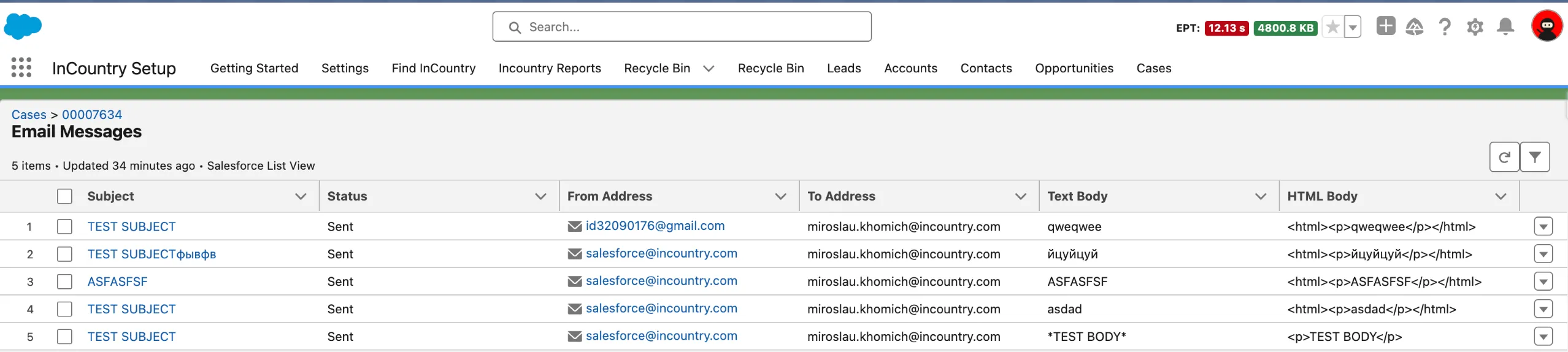
Task: Go to the Opportunities tab
Action: click(1074, 68)
